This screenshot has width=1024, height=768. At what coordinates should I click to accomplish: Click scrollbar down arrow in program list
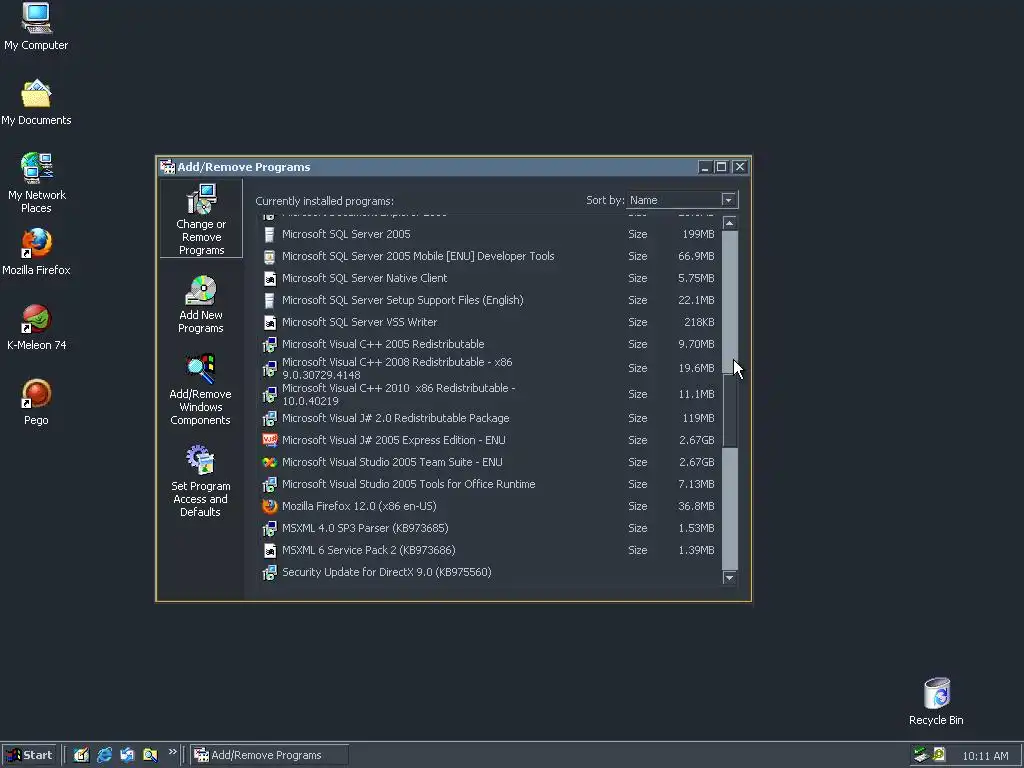pos(729,577)
